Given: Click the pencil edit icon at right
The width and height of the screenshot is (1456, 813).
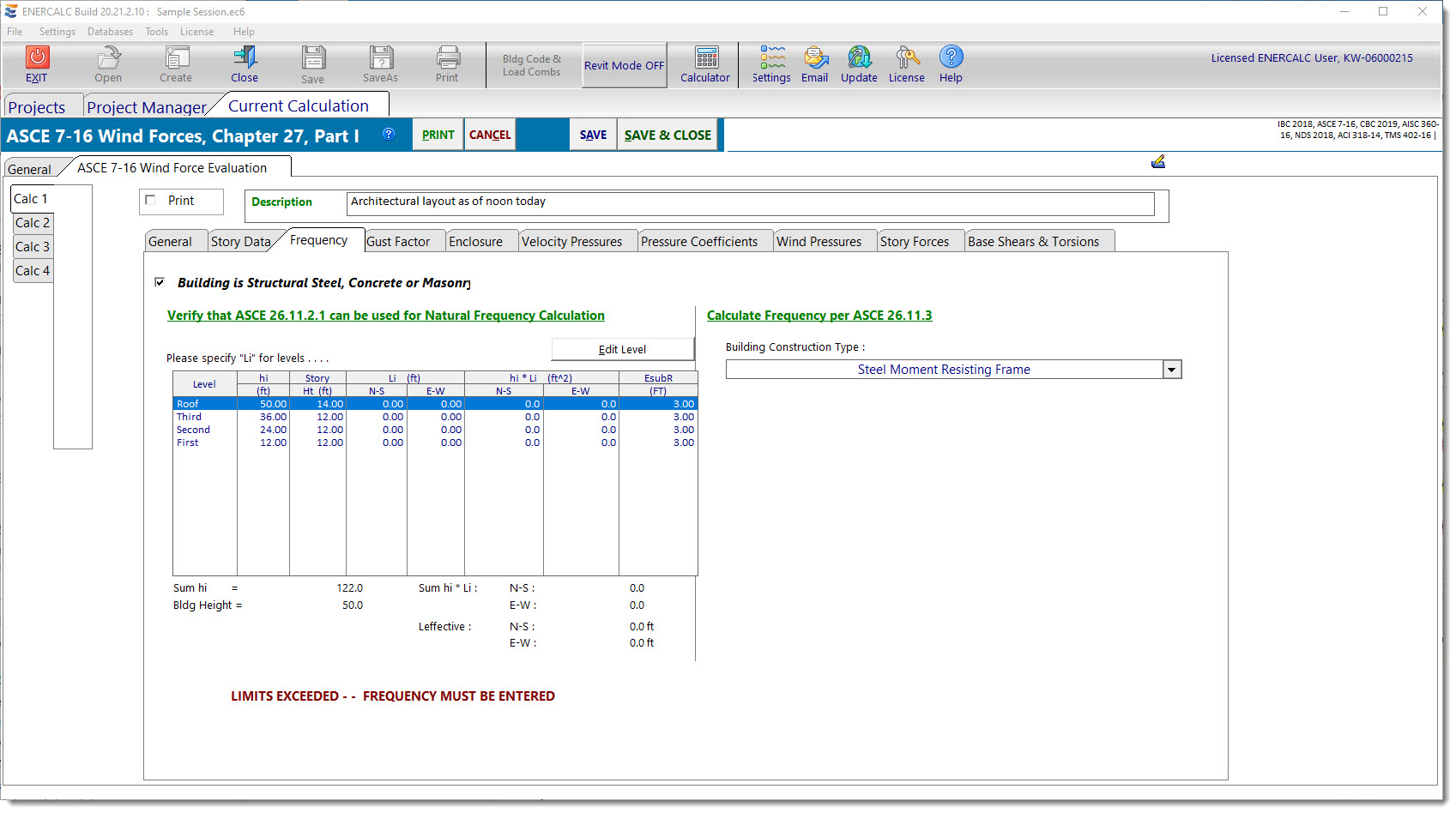Looking at the screenshot, I should [1158, 161].
